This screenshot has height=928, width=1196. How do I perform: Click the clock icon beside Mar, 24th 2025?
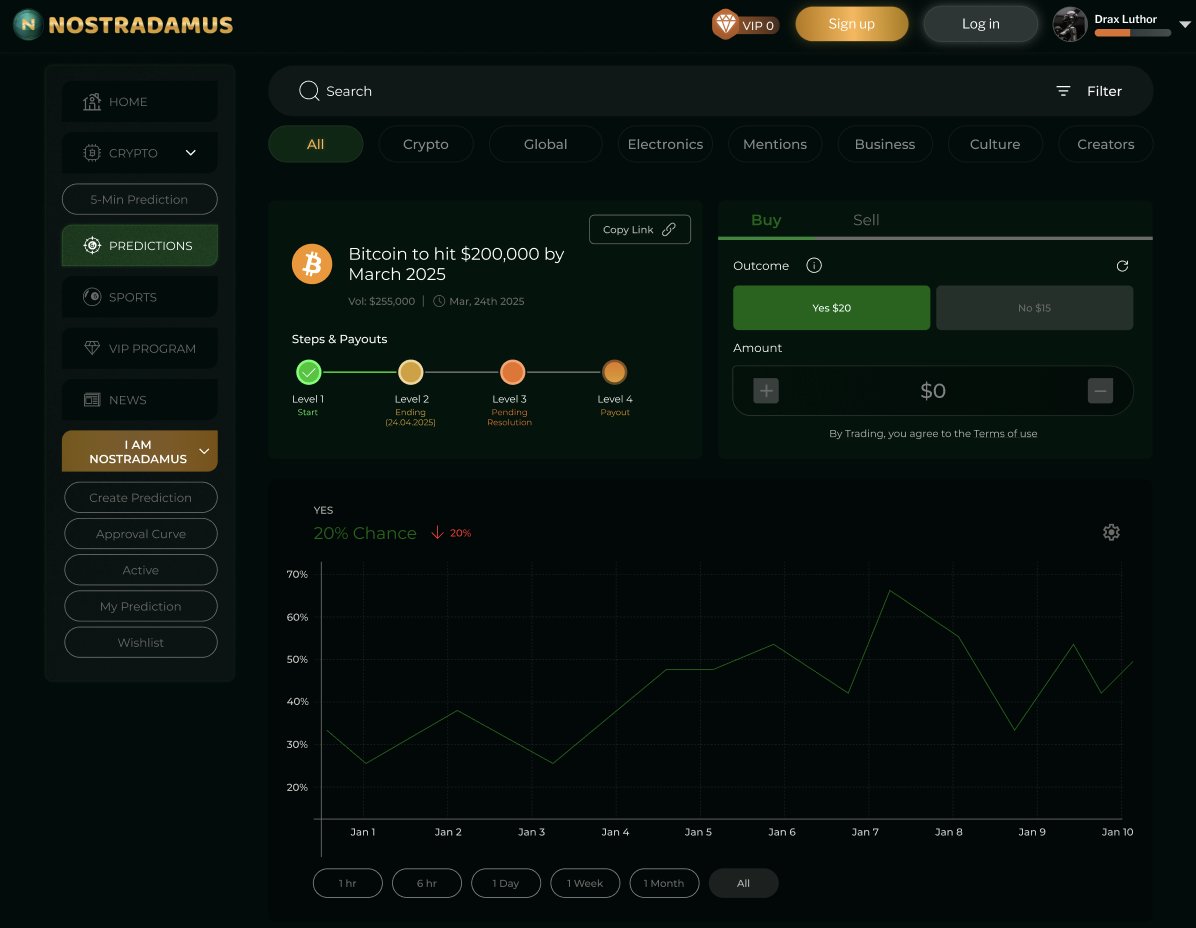(439, 301)
